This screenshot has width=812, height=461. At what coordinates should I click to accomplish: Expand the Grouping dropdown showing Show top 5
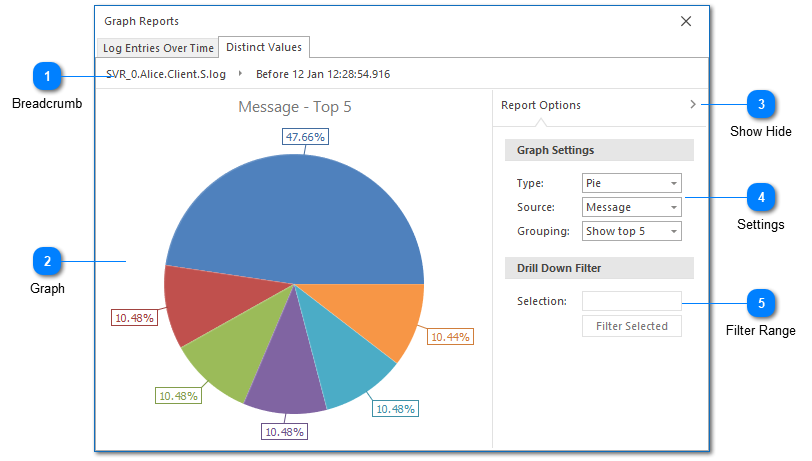pyautogui.click(x=631, y=231)
